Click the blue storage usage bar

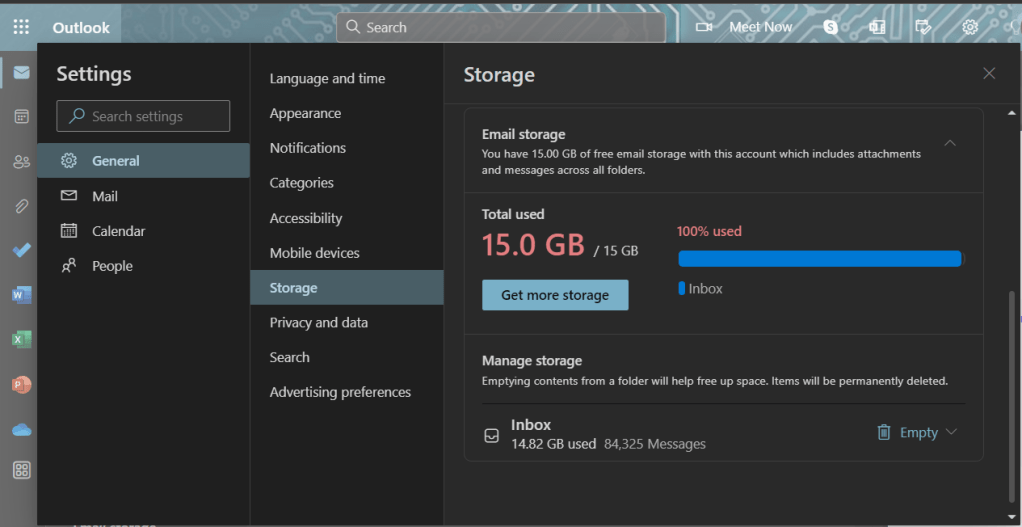coord(820,259)
